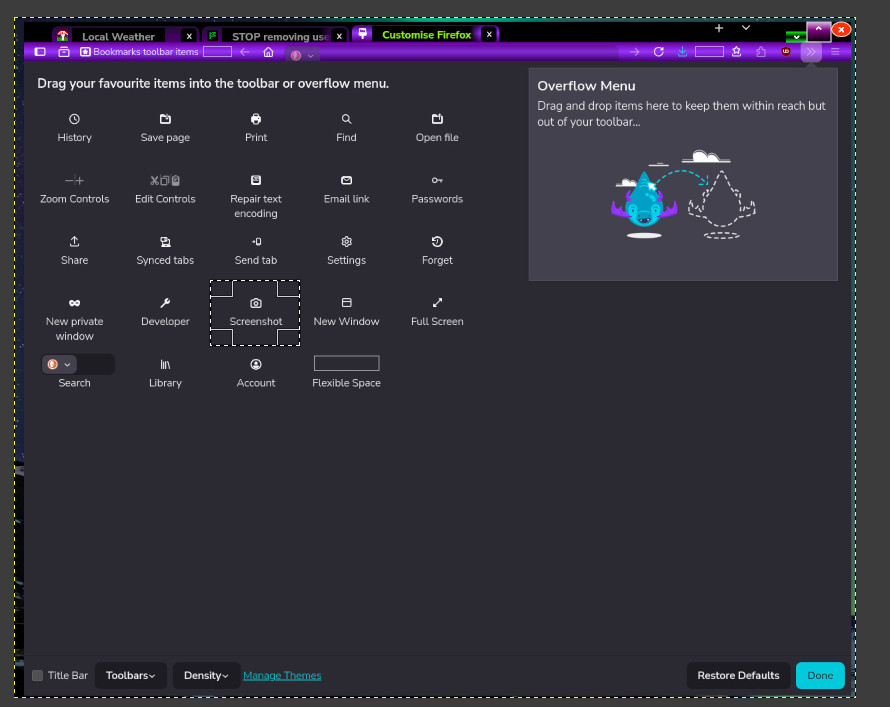This screenshot has width=890, height=707.
Task: Close the STOP removing tab
Action: pos(339,36)
